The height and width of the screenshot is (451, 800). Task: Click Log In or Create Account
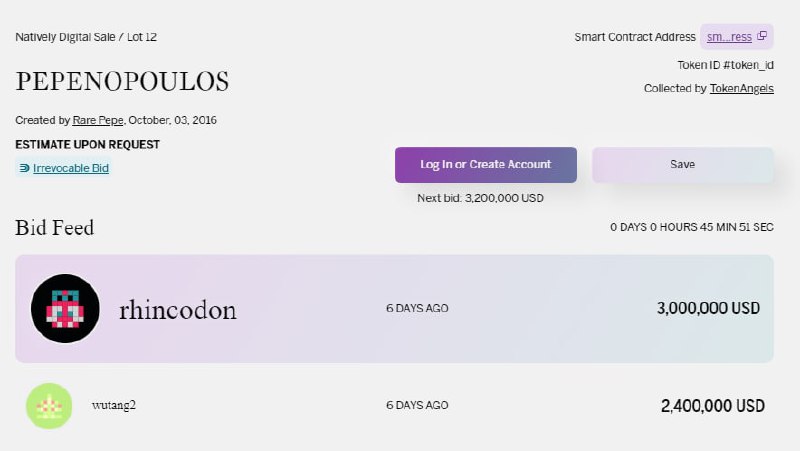tap(486, 165)
